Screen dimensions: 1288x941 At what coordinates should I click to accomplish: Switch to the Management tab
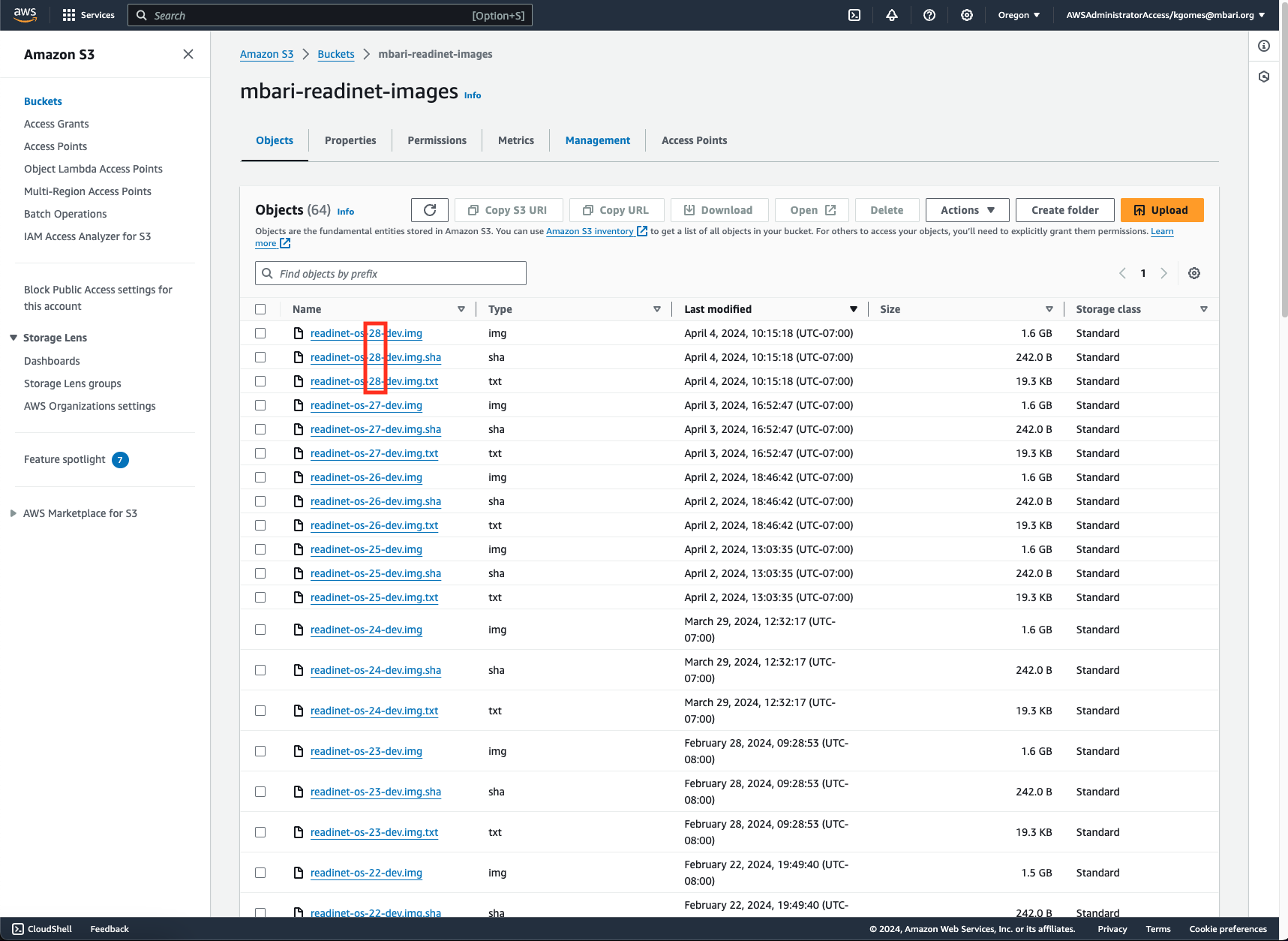pyautogui.click(x=598, y=140)
